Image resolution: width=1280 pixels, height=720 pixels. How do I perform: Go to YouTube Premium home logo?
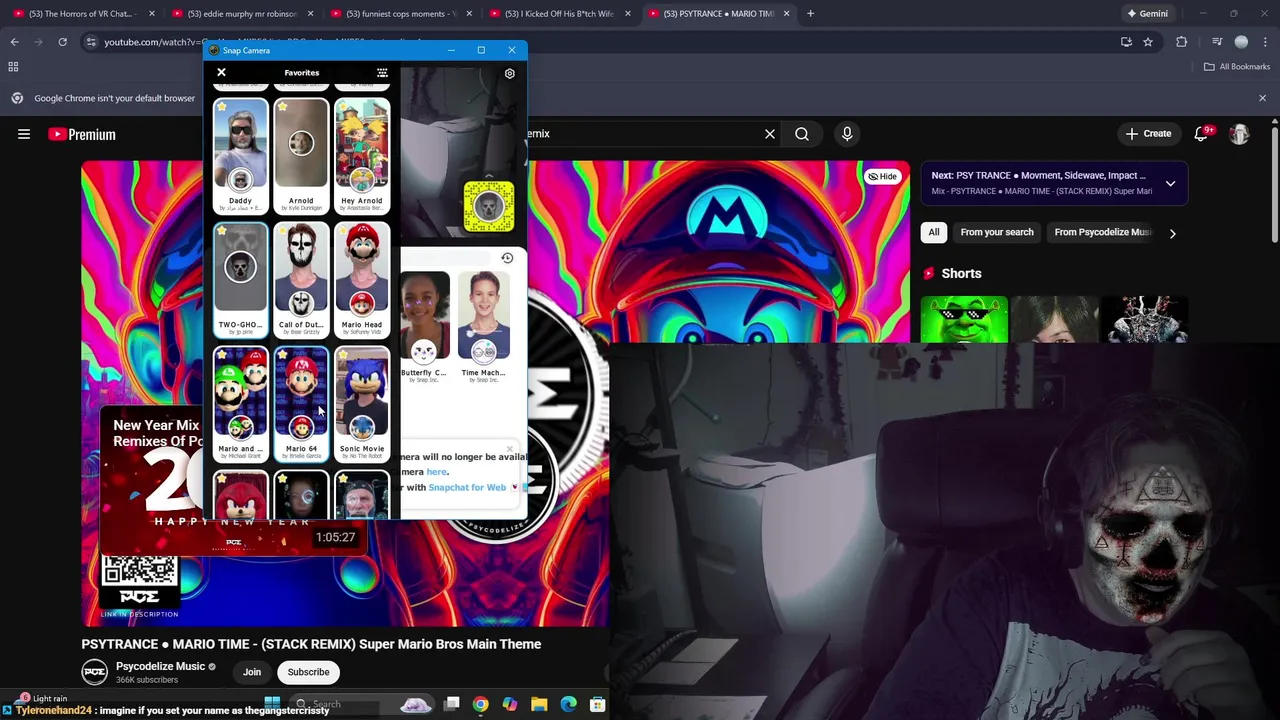(x=82, y=134)
